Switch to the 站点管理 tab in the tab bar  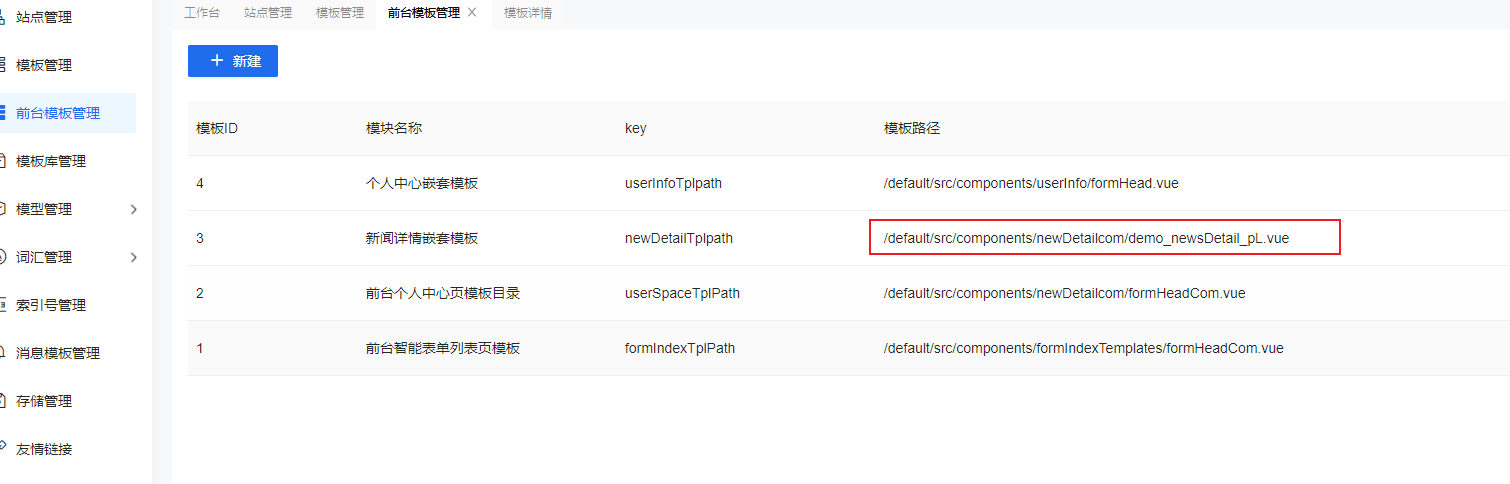268,13
